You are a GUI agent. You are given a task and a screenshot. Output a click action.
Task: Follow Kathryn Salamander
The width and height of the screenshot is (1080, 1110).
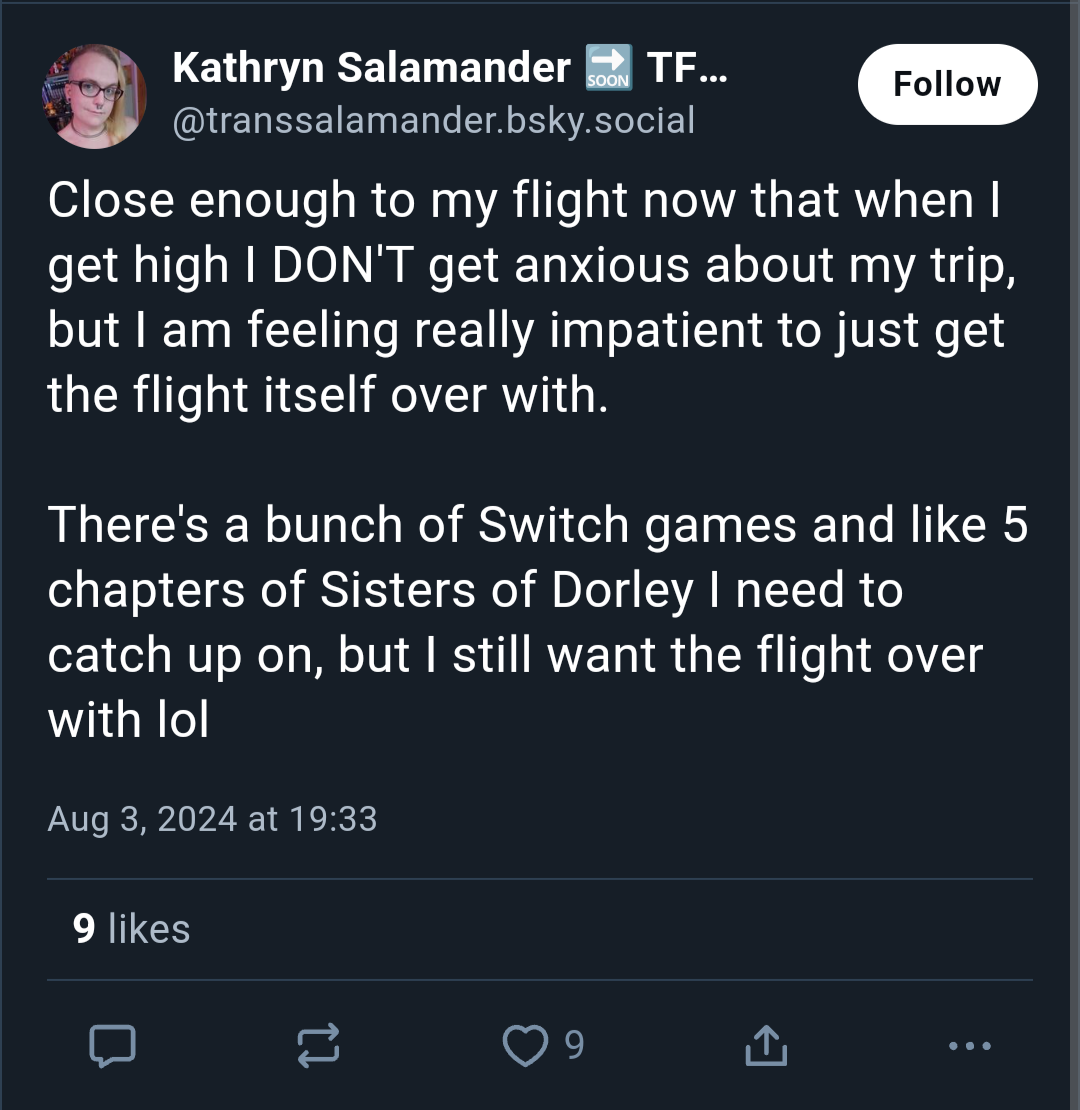[948, 84]
